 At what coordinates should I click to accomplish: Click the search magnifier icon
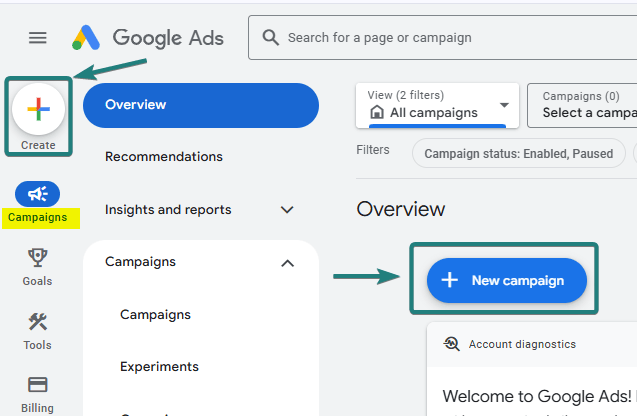[271, 37]
